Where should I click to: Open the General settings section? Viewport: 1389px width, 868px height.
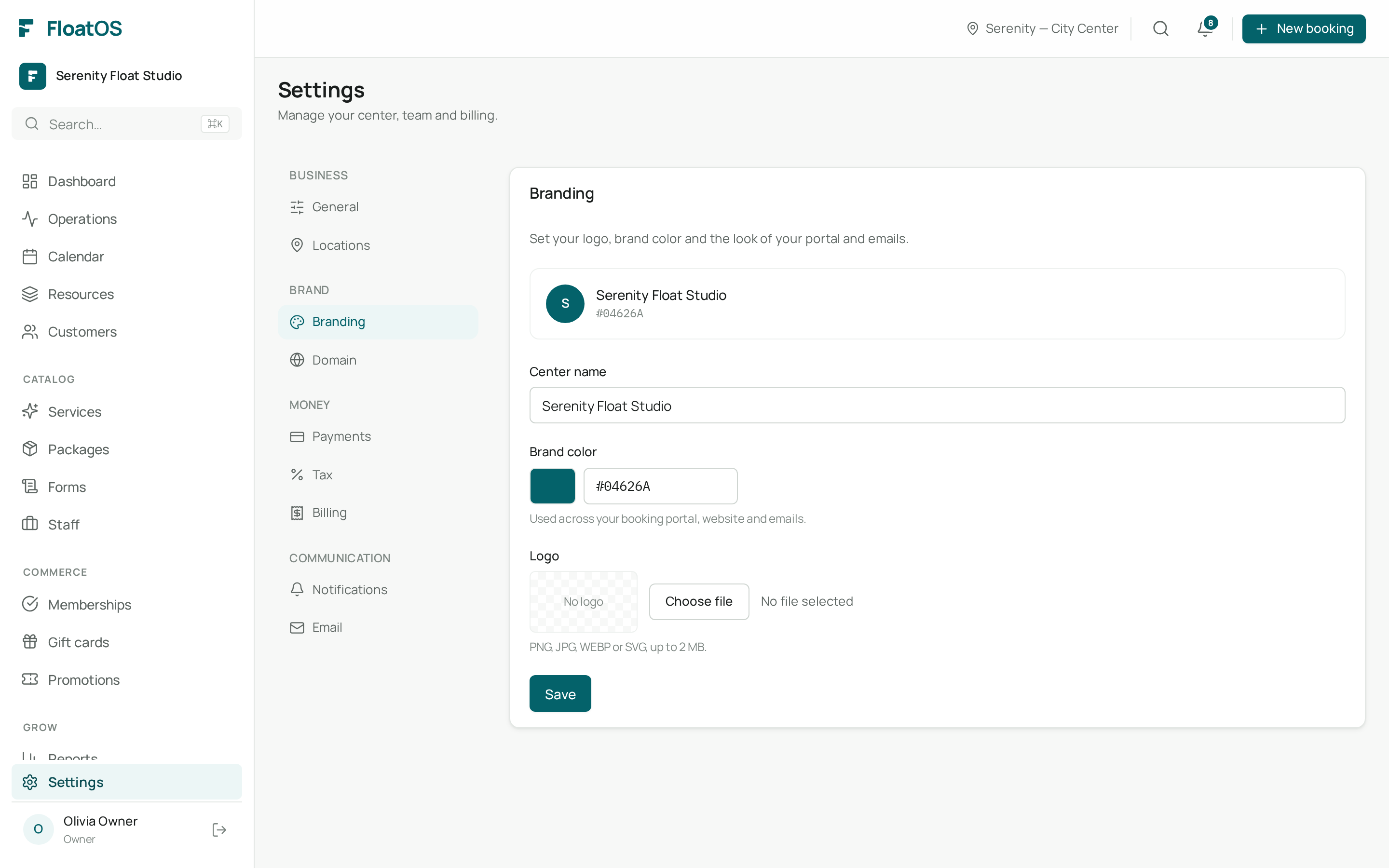pyautogui.click(x=378, y=207)
